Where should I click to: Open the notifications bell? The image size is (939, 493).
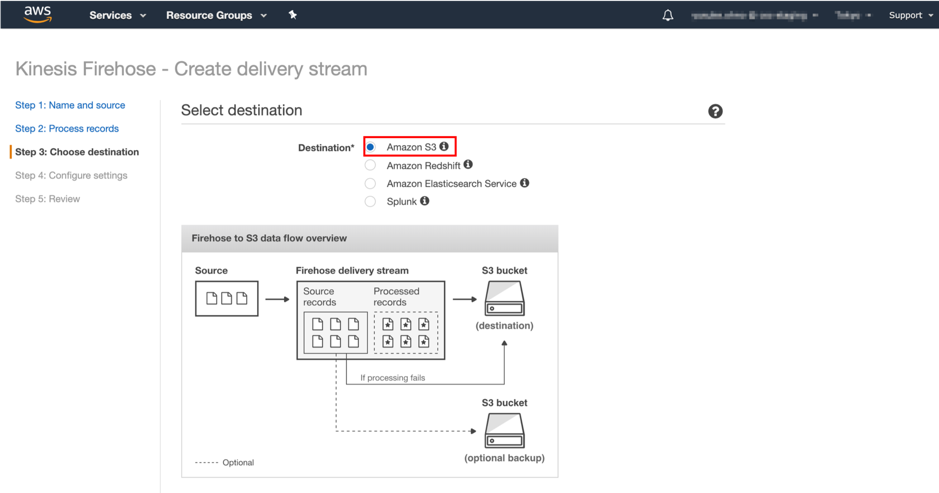(x=668, y=15)
